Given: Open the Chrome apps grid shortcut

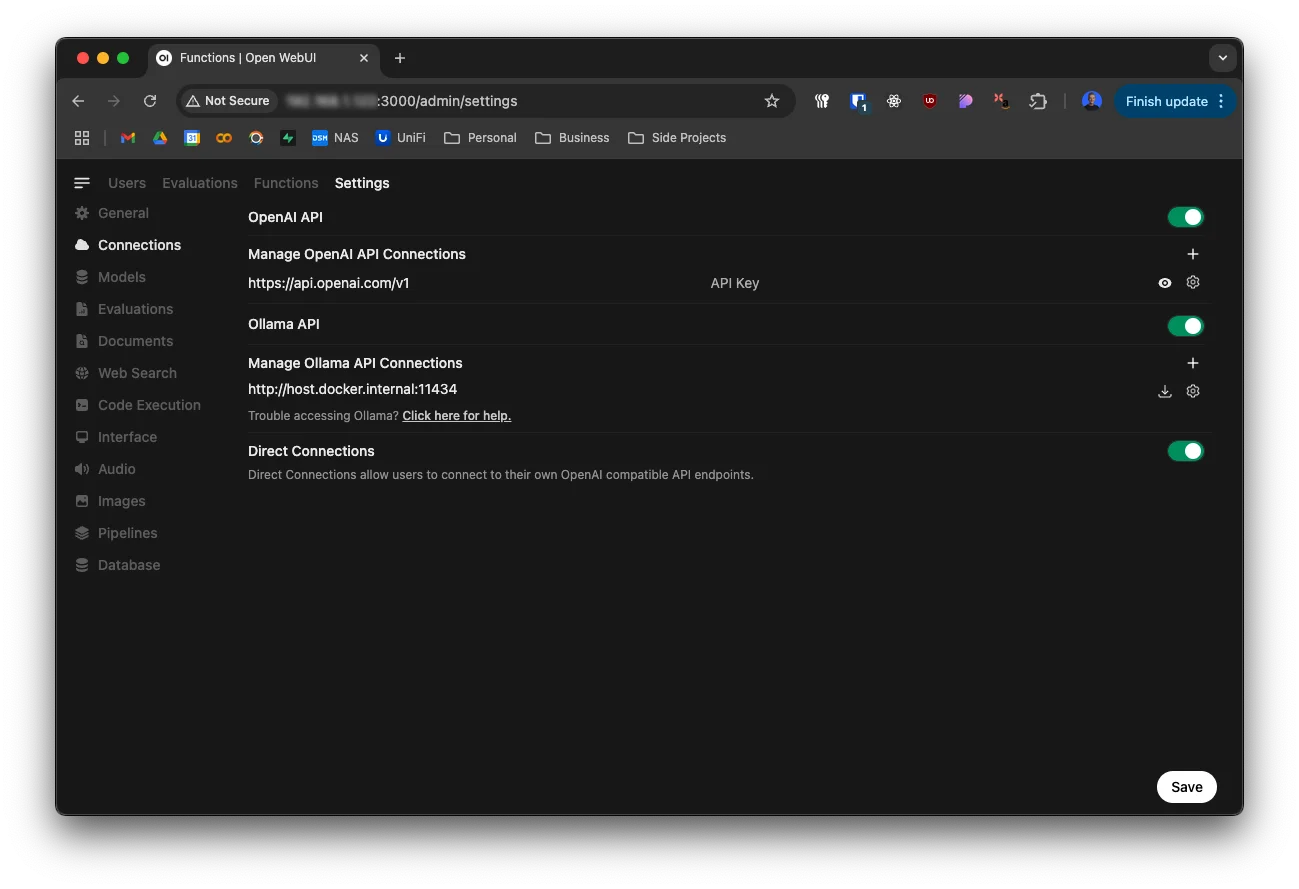Looking at the screenshot, I should point(82,138).
